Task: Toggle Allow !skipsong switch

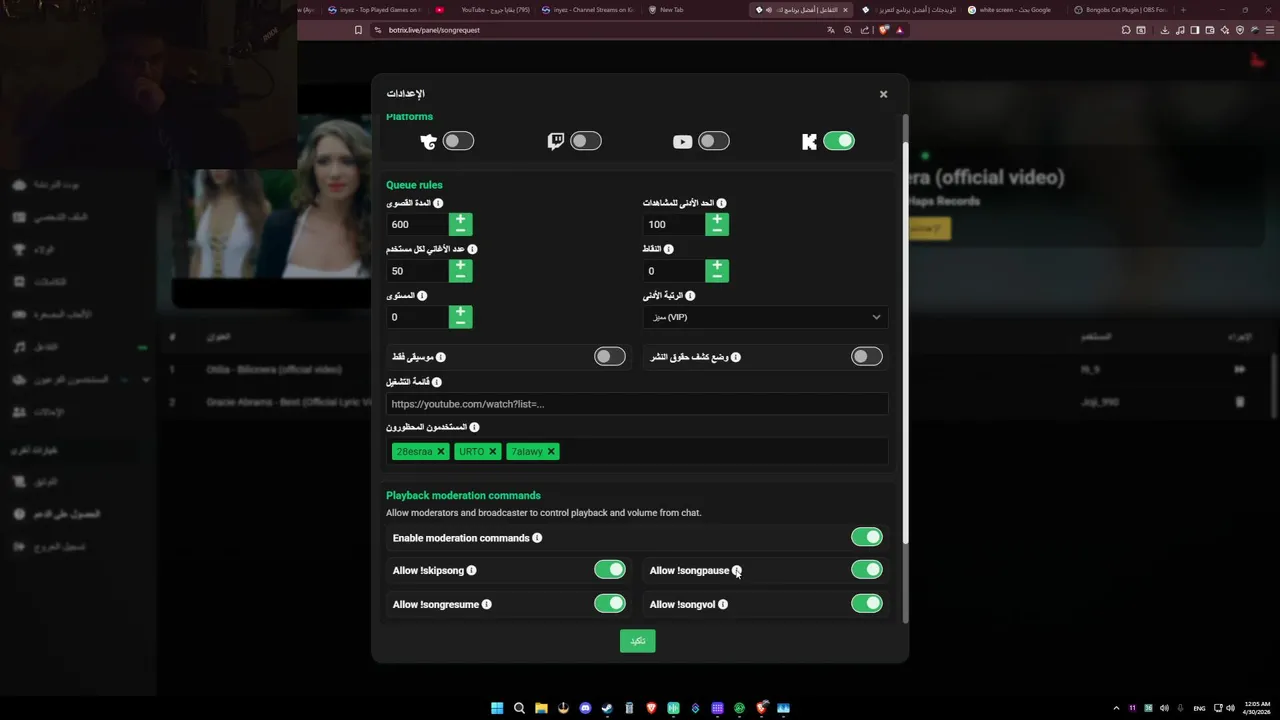Action: (x=609, y=570)
